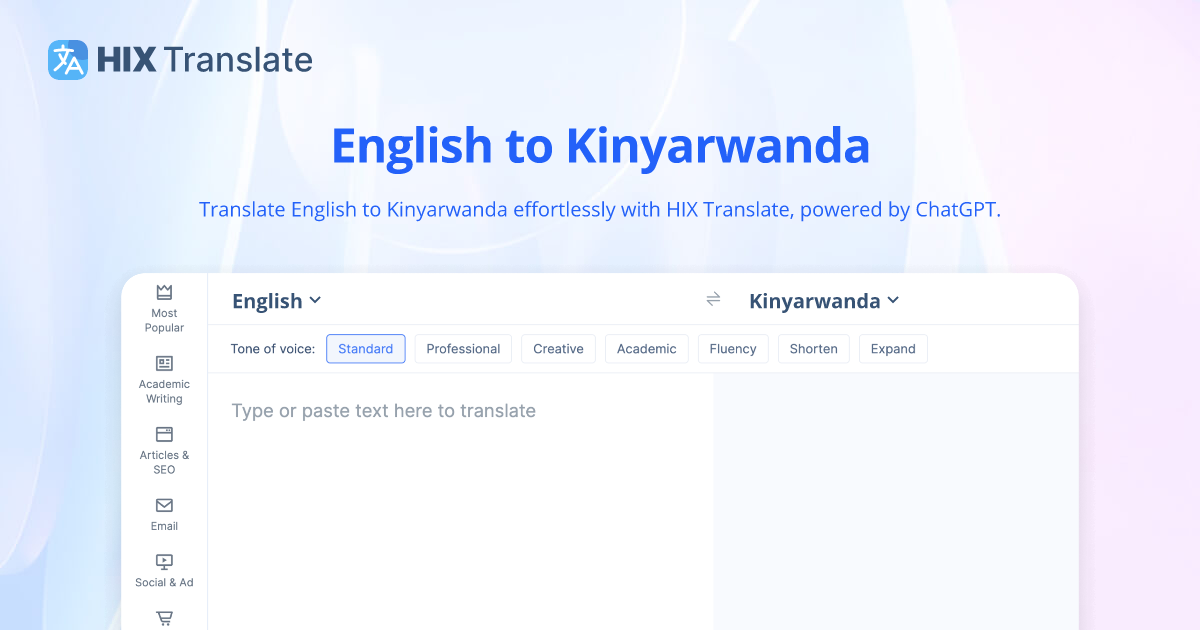Viewport: 1200px width, 630px height.
Task: Open the Kinyarwanda target language dropdown
Action: (824, 301)
